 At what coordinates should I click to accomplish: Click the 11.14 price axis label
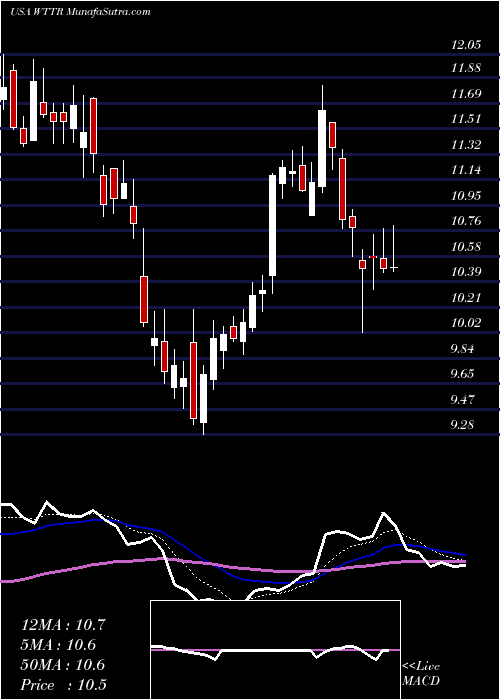click(x=466, y=170)
